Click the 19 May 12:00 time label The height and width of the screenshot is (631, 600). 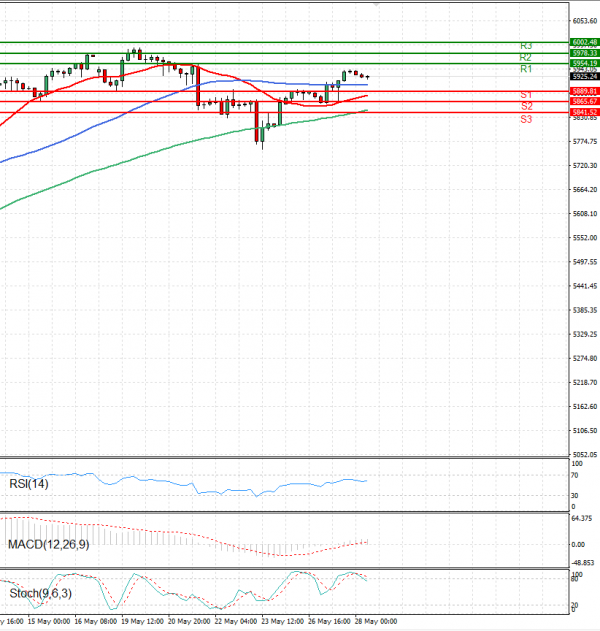(142, 622)
